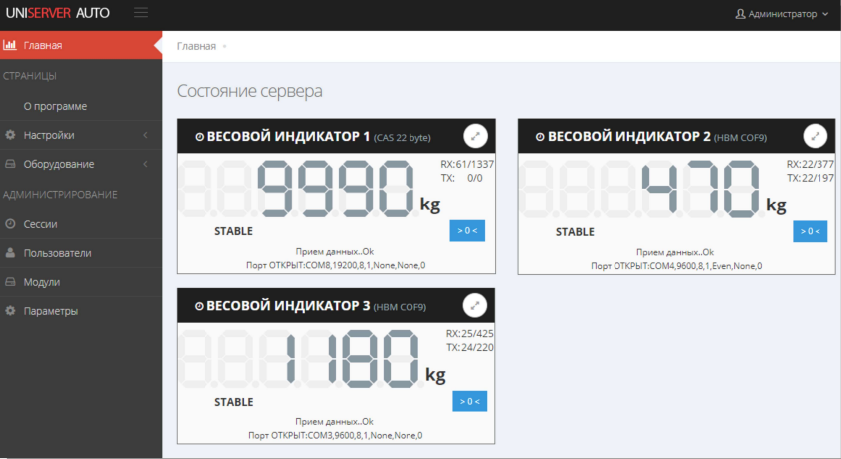Open Пользователи in the sidebar
The width and height of the screenshot is (841, 459).
coord(81,253)
